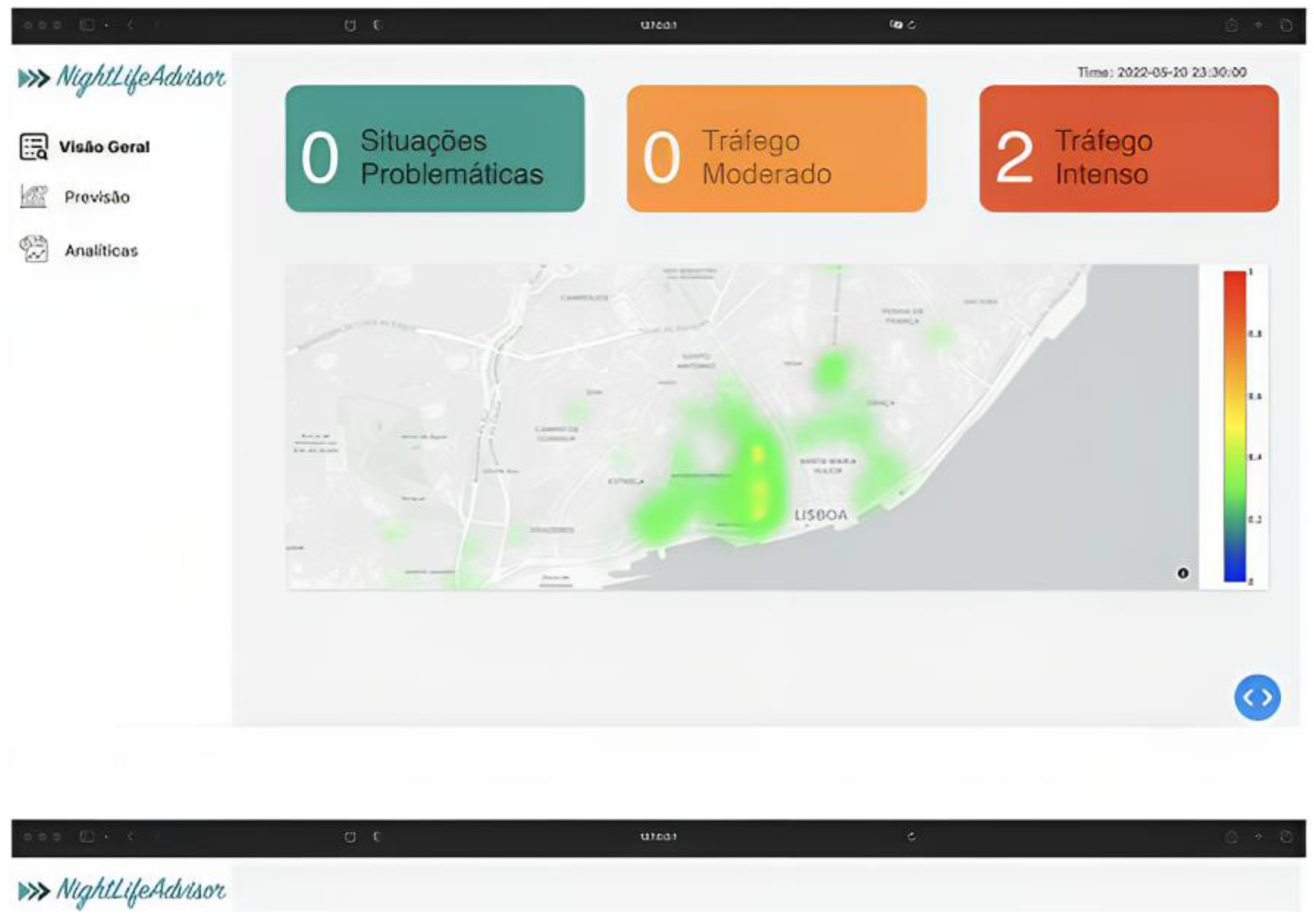This screenshot has width=1314, height=924.
Task: Click the address bar in top window
Action: click(x=658, y=25)
